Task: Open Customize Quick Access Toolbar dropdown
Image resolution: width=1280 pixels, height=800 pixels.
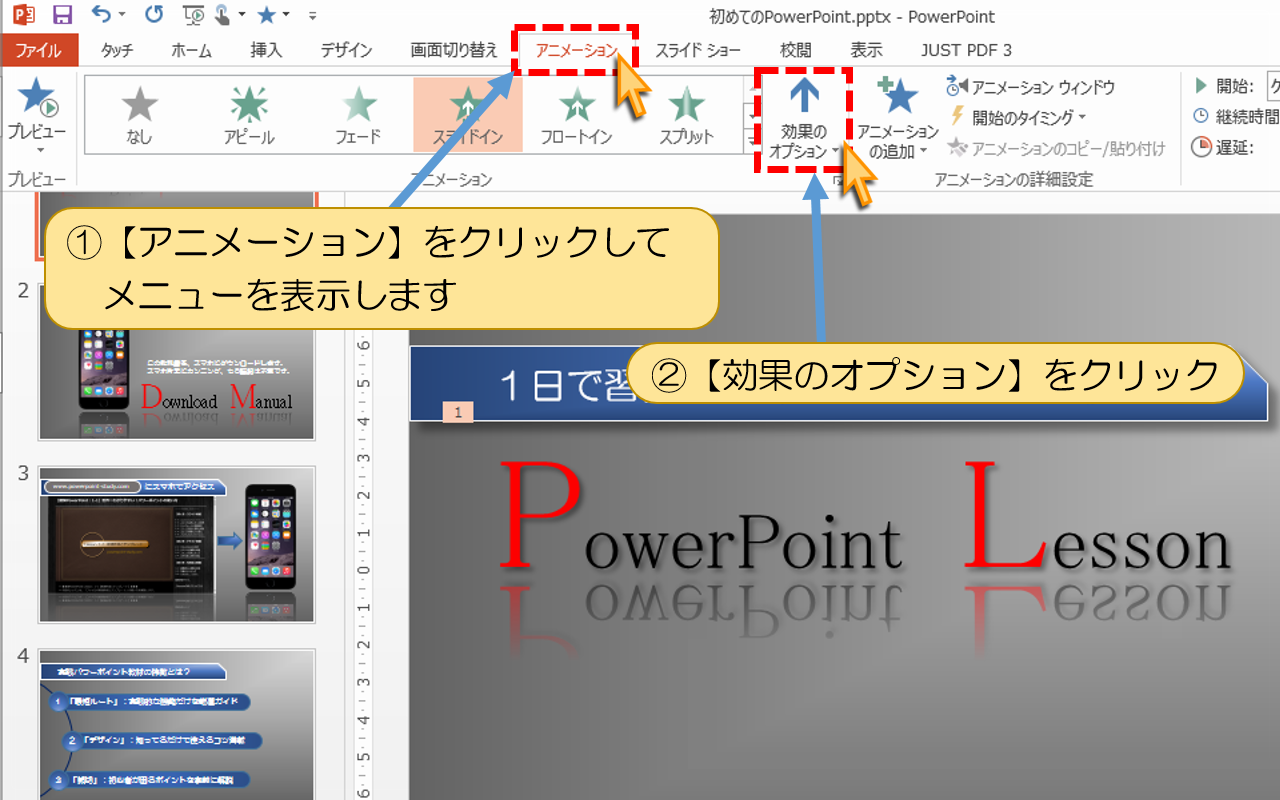Action: [313, 16]
